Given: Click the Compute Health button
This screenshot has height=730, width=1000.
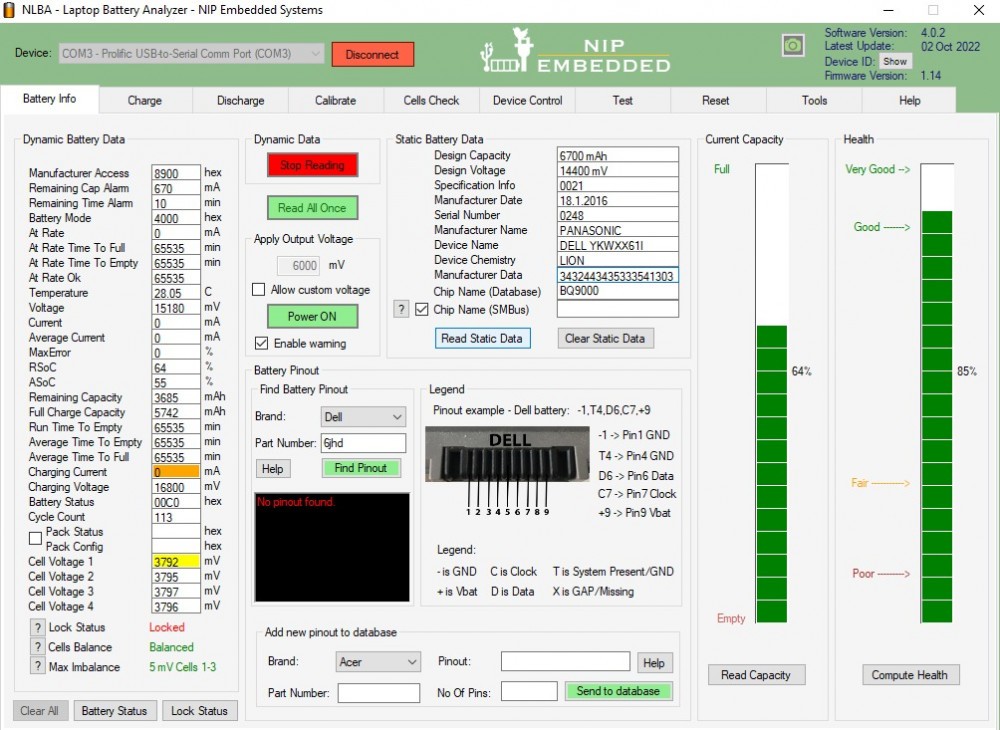Looking at the screenshot, I should tap(909, 675).
